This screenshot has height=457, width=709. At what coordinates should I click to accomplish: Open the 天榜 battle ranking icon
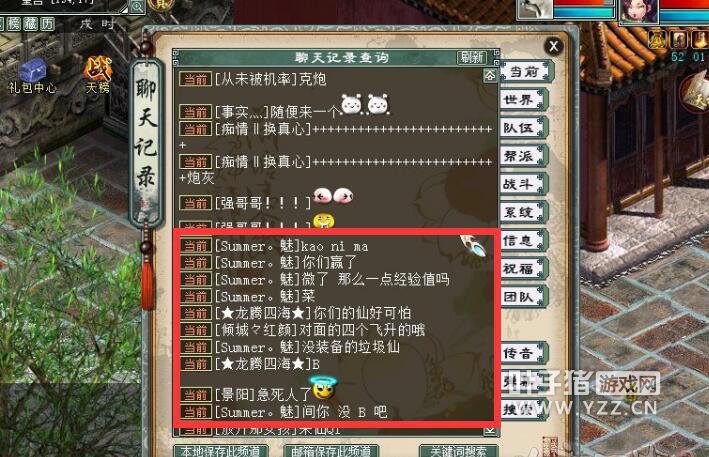click(x=98, y=75)
